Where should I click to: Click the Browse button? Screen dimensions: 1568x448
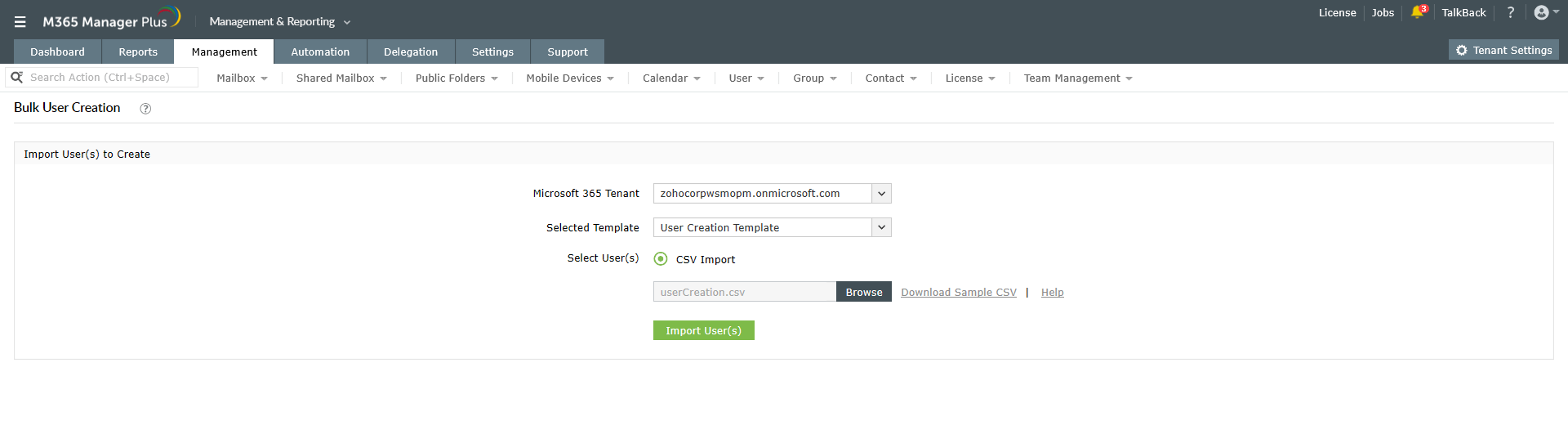coord(864,292)
